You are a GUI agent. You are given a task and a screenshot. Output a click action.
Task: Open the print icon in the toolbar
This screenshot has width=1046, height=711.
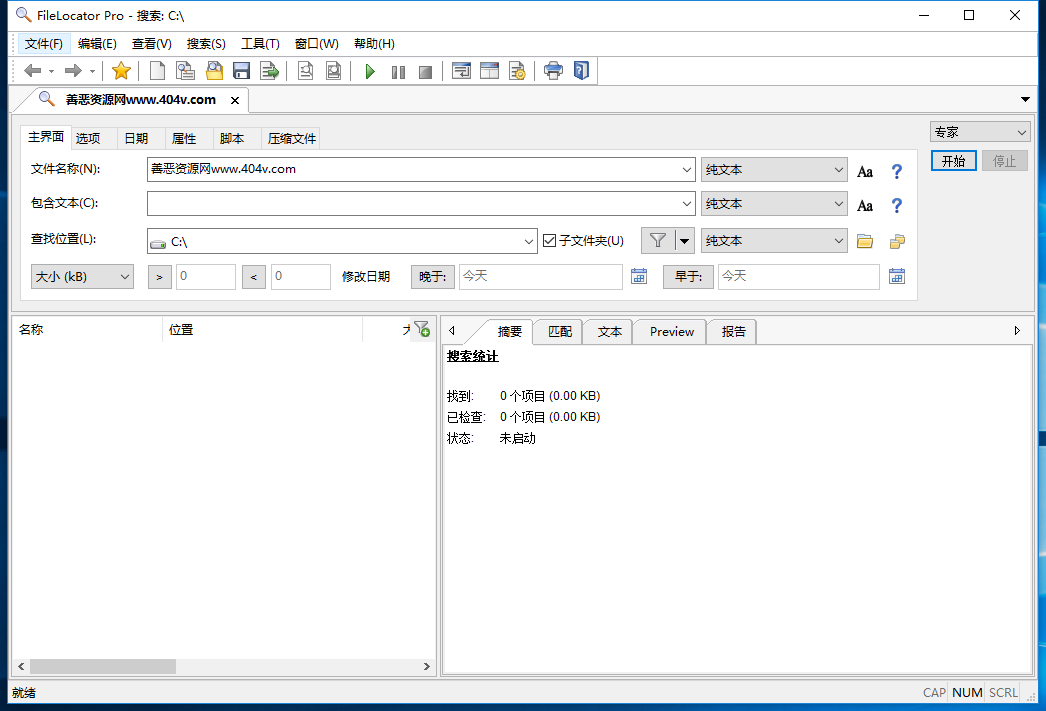tap(553, 70)
